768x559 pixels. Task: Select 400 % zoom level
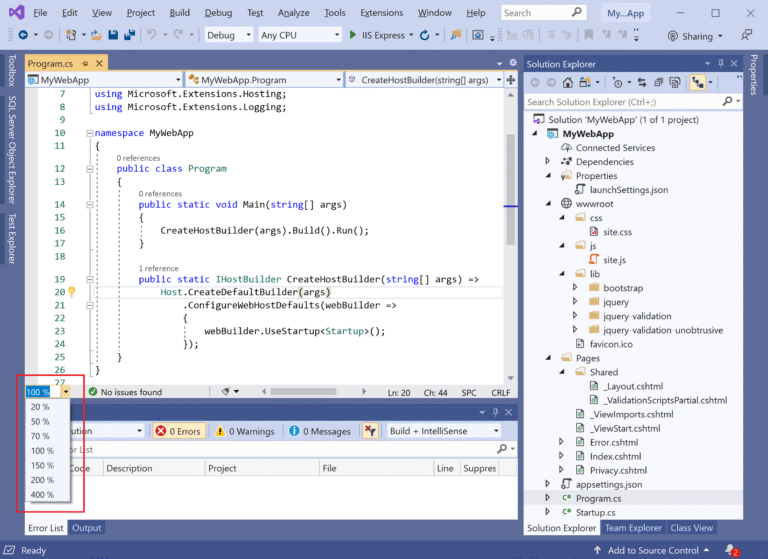click(42, 495)
